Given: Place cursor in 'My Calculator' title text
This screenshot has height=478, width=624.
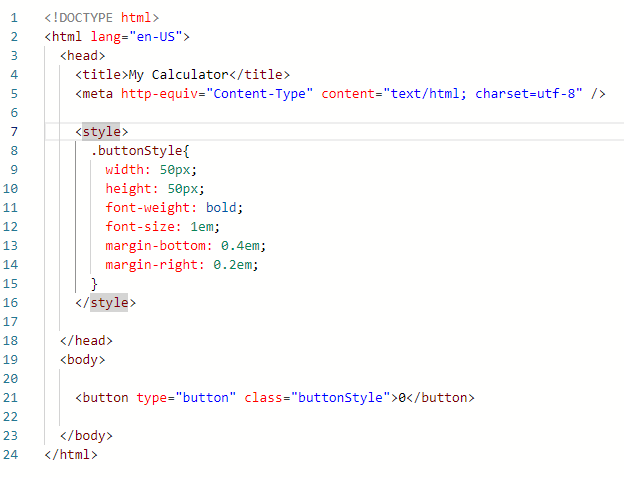Looking at the screenshot, I should [x=174, y=74].
